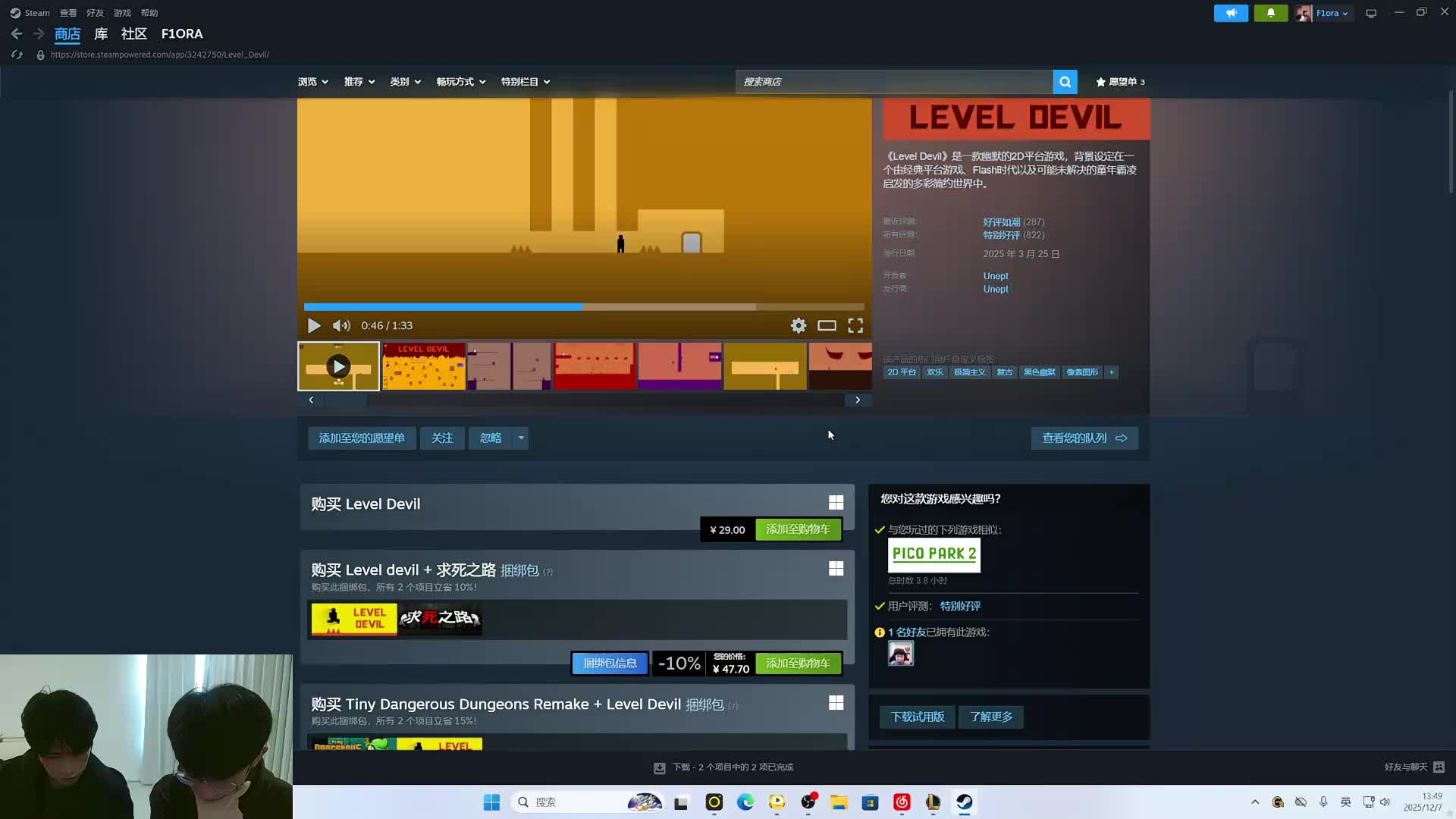Play the Level Devil trailer video
The image size is (1456, 819).
314,326
